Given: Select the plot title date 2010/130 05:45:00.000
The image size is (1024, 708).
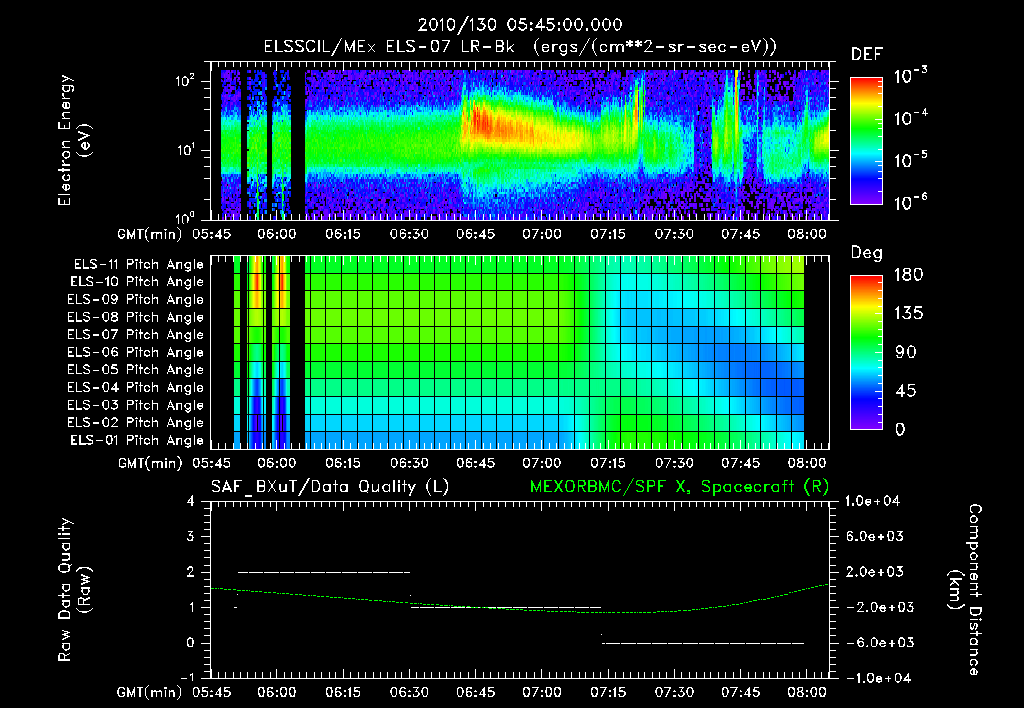Looking at the screenshot, I should pyautogui.click(x=520, y=25).
